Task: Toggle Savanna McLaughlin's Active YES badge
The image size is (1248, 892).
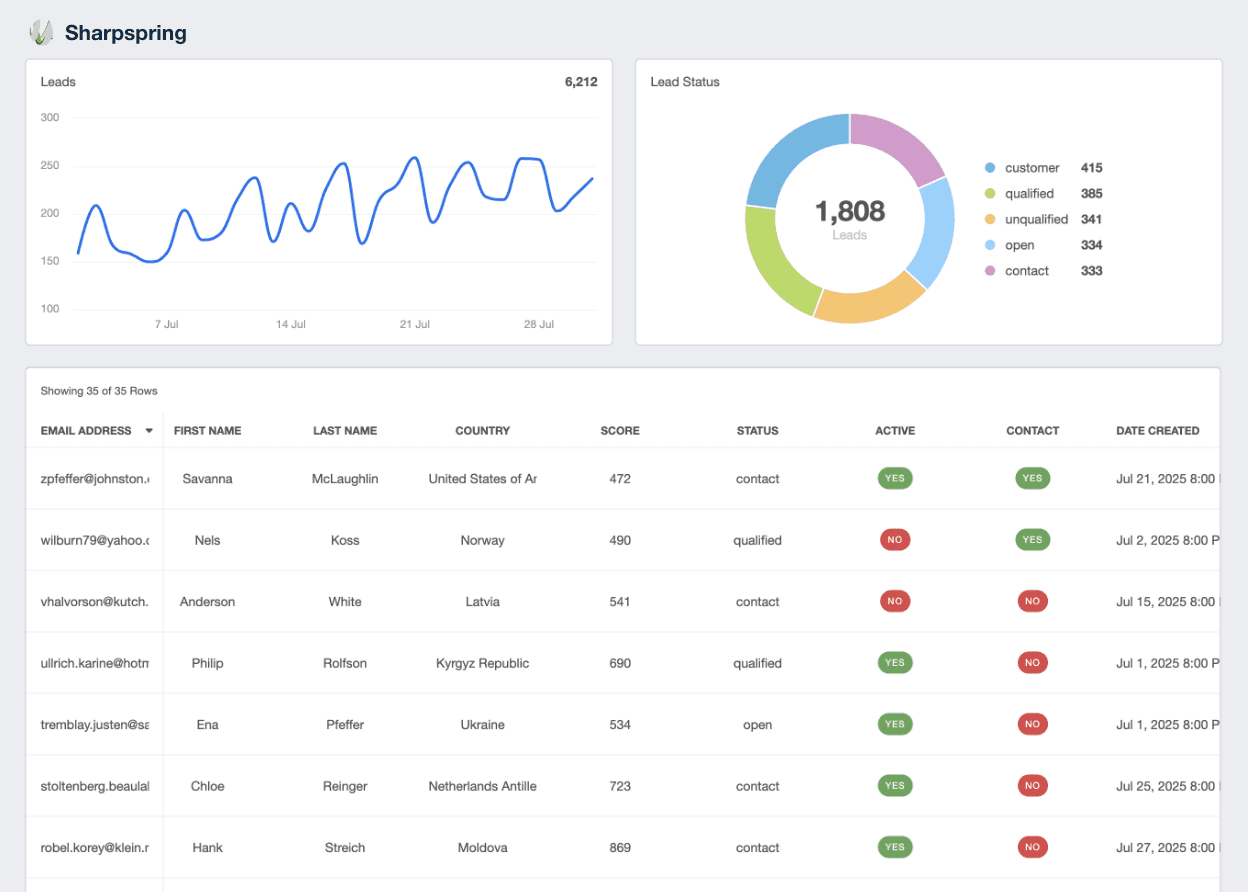Action: pyautogui.click(x=894, y=478)
